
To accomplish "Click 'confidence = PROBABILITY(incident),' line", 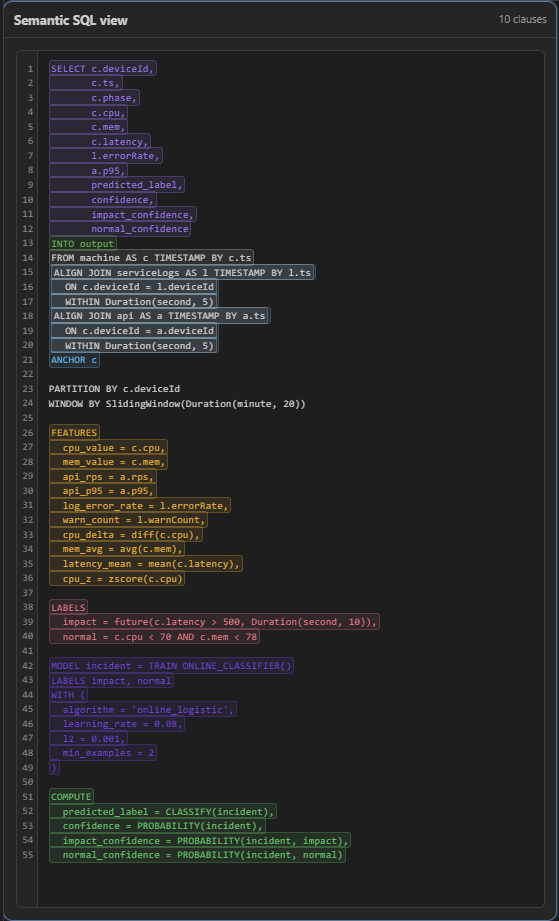I will point(157,825).
